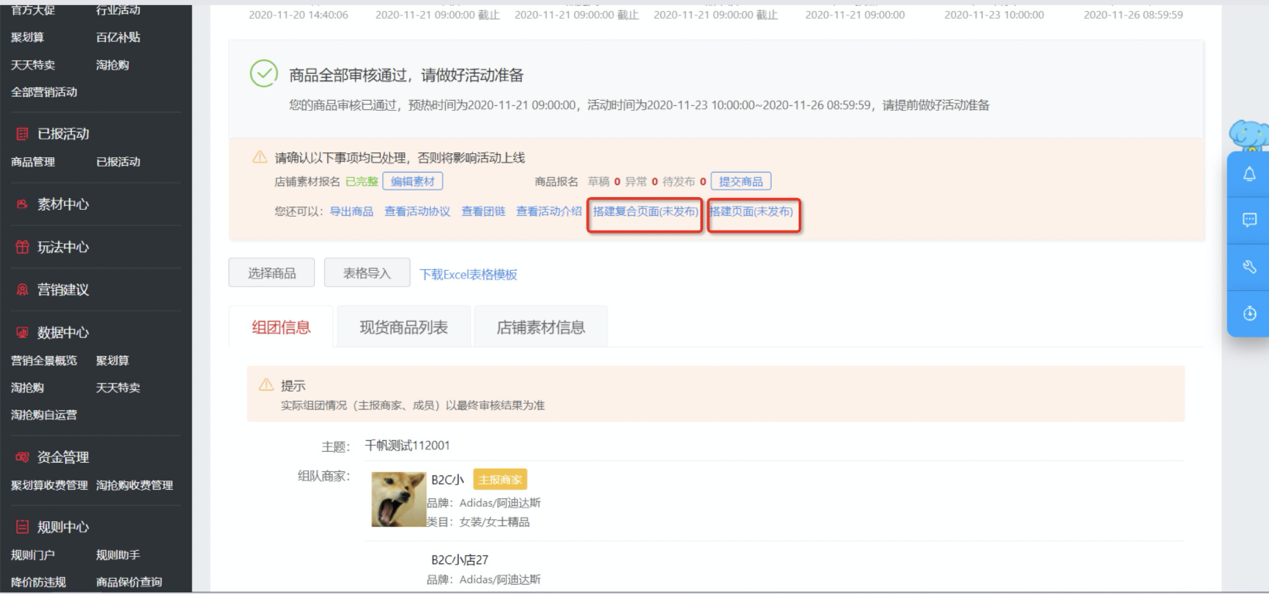Click the 提交商品 button
Screen dimensions: 1269x594
740,182
